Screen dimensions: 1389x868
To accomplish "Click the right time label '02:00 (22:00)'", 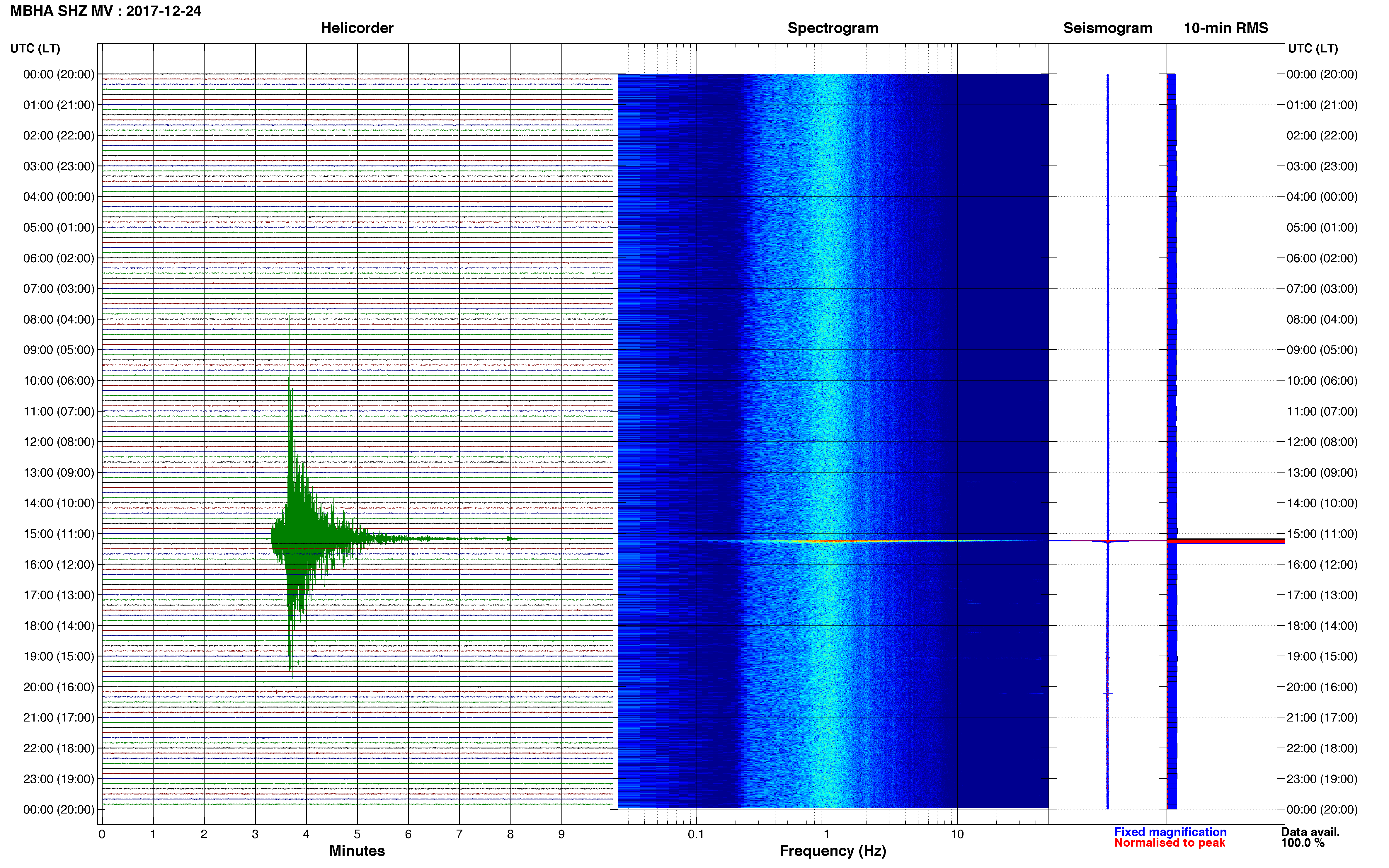I will 1322,135.
